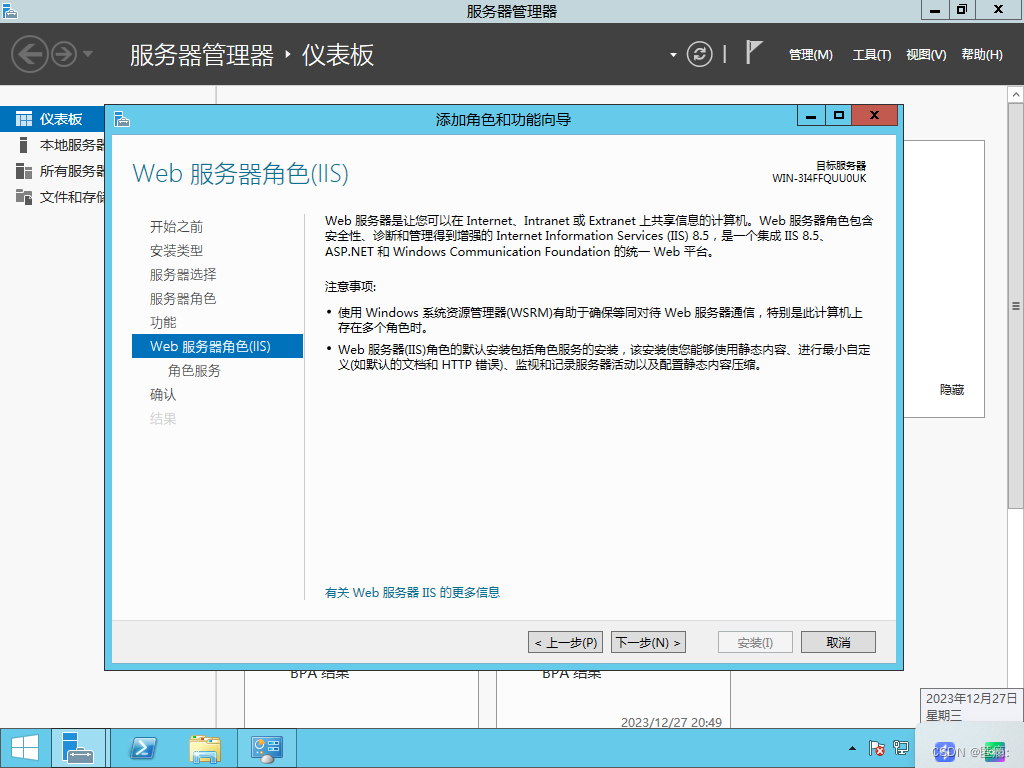Go to the 安装类型 wizard step
The image size is (1024, 768).
(176, 251)
